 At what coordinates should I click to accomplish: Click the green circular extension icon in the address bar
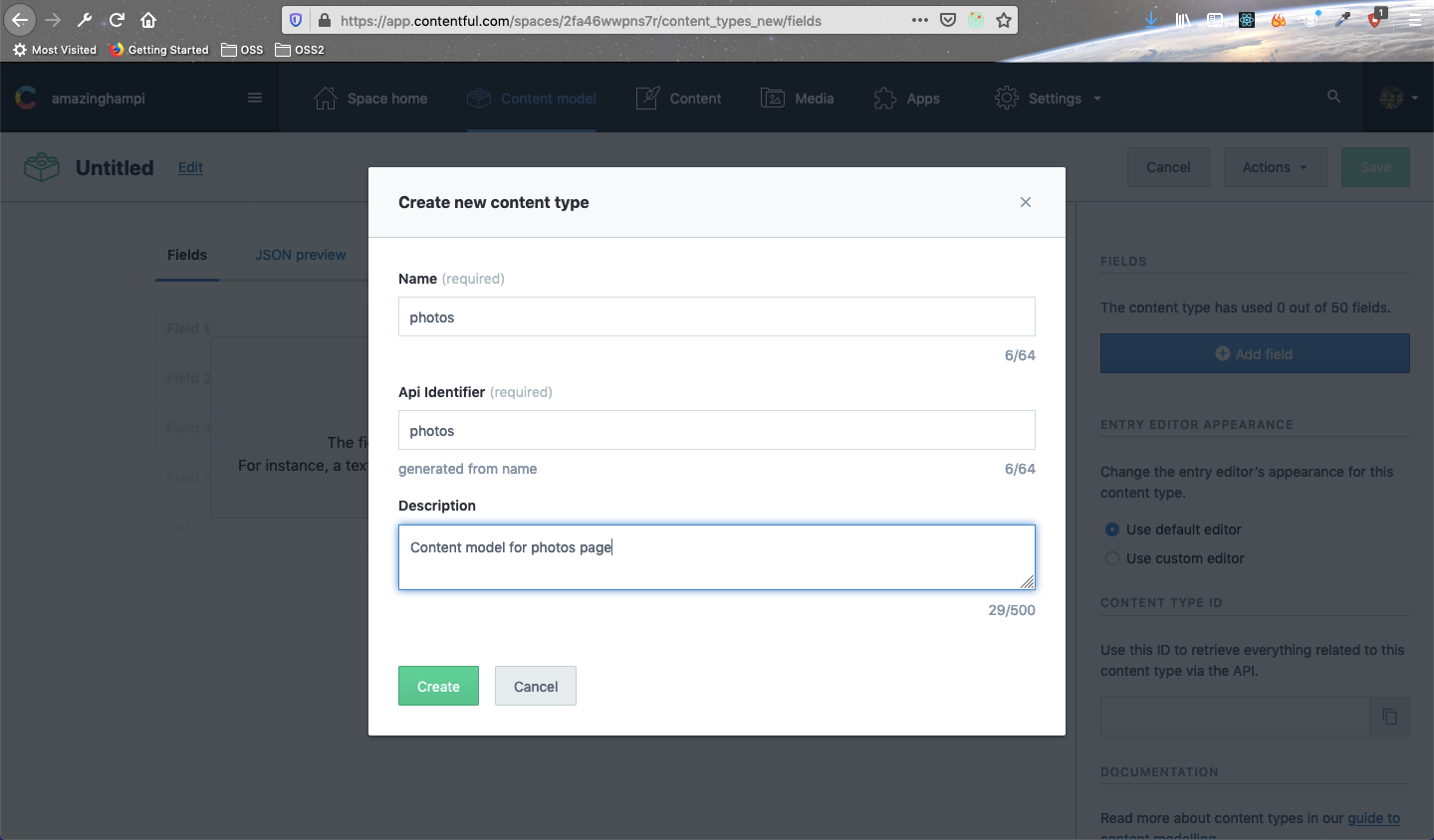tap(976, 20)
